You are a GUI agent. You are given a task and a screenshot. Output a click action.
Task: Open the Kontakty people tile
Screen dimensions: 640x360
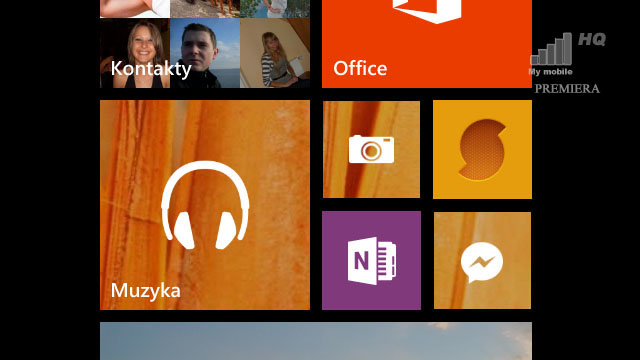(x=205, y=44)
